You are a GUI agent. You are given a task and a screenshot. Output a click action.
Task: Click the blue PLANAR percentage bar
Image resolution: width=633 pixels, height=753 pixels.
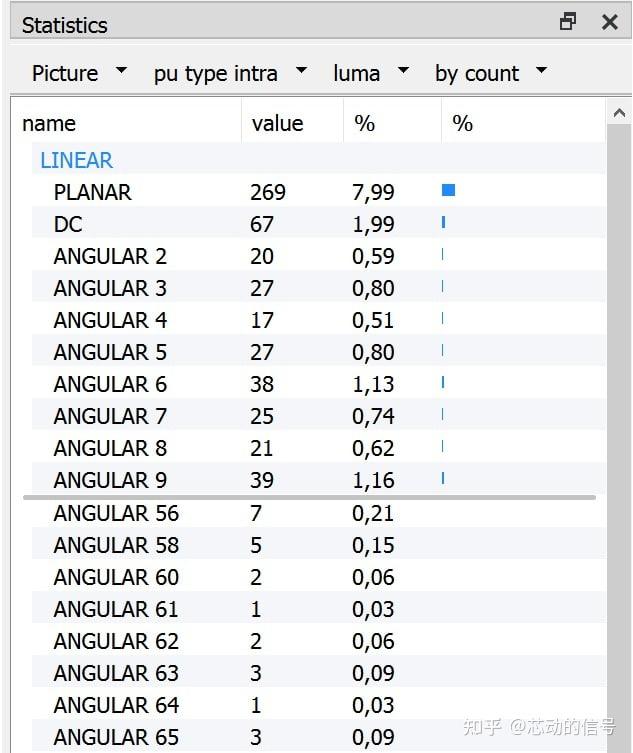point(449,191)
